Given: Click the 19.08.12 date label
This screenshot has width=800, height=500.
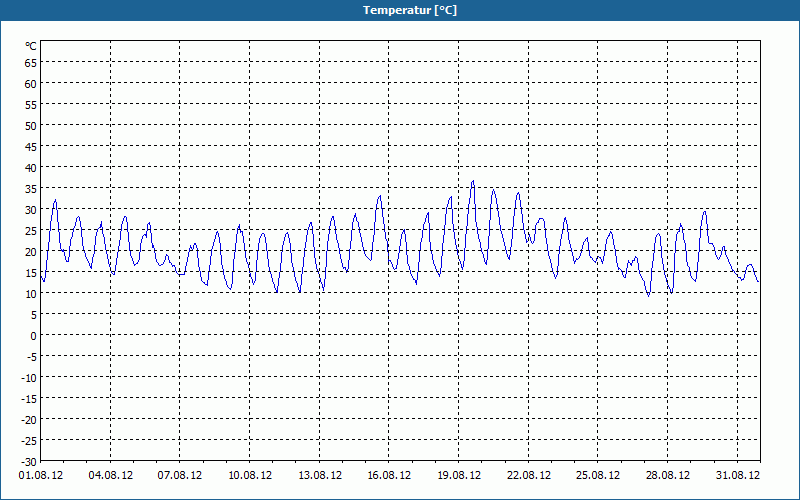Looking at the screenshot, I should pos(459,475).
